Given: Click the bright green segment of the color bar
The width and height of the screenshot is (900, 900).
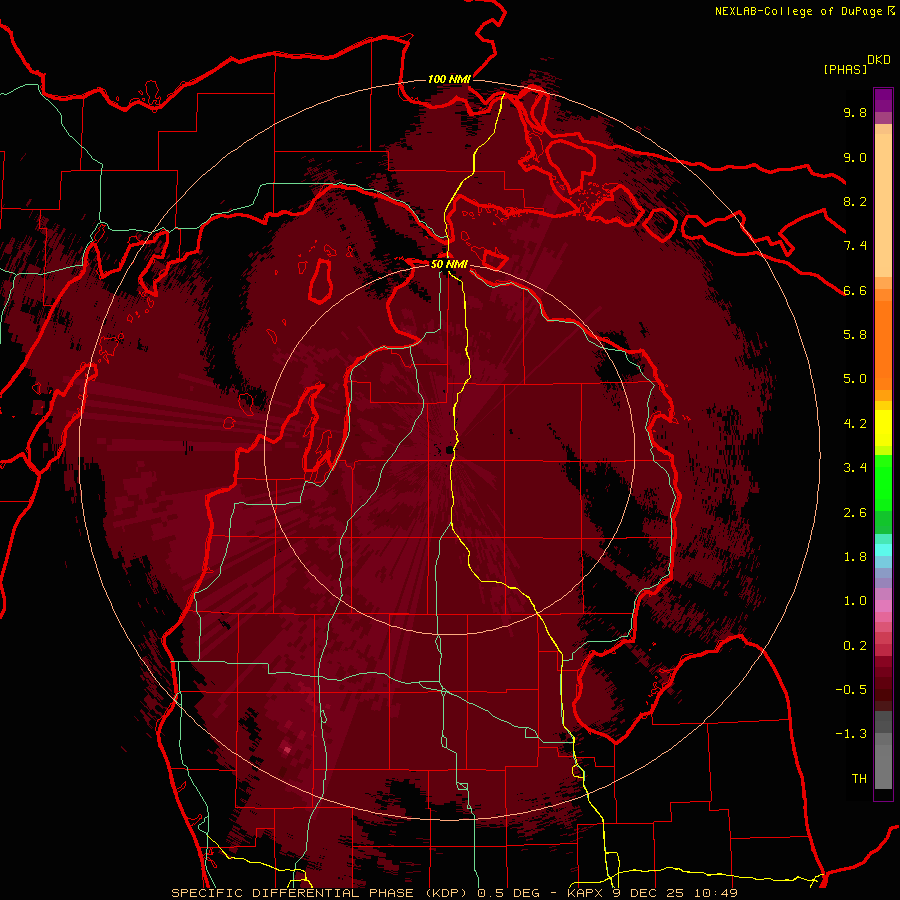Looking at the screenshot, I should [883, 483].
